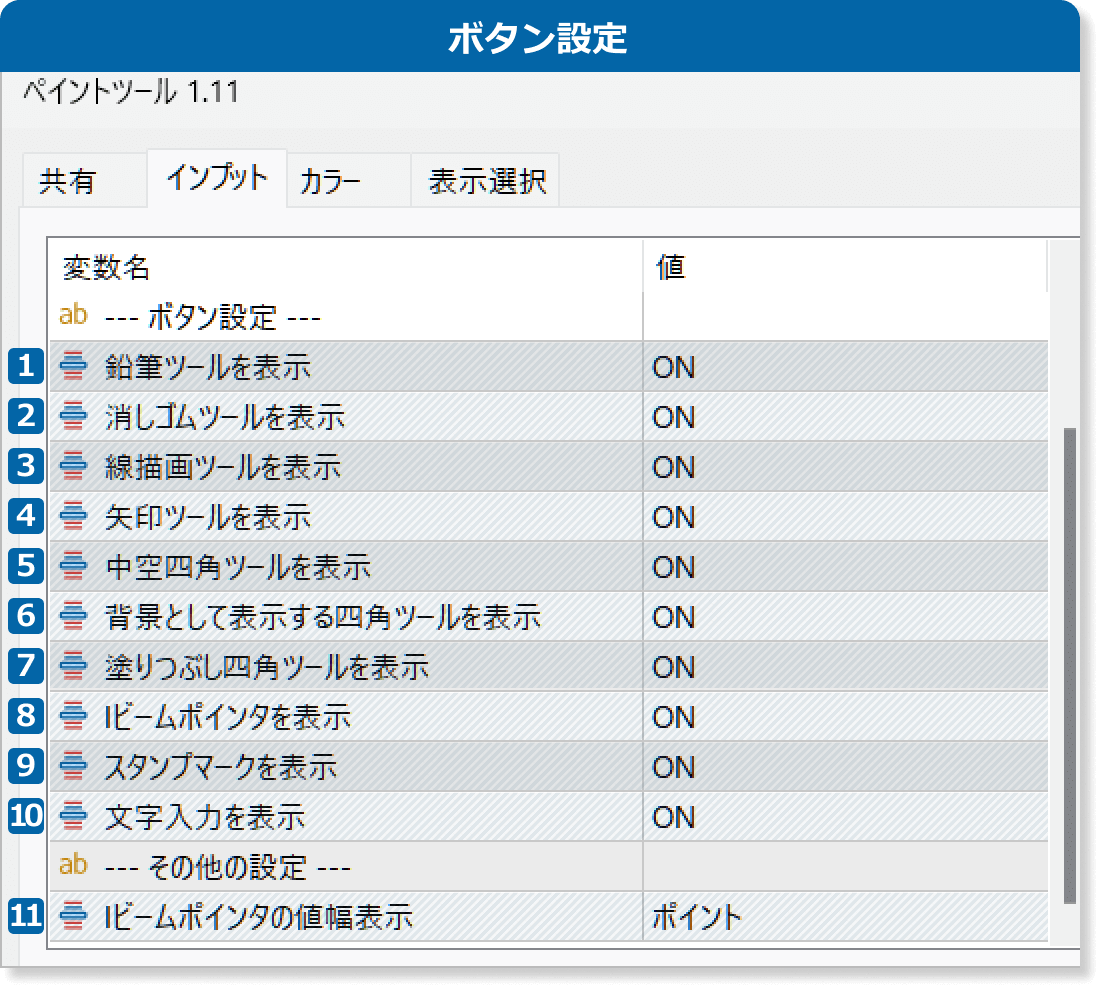Click the icon beside 消しゴムツールを表示
1100x988 pixels.
pos(74,417)
